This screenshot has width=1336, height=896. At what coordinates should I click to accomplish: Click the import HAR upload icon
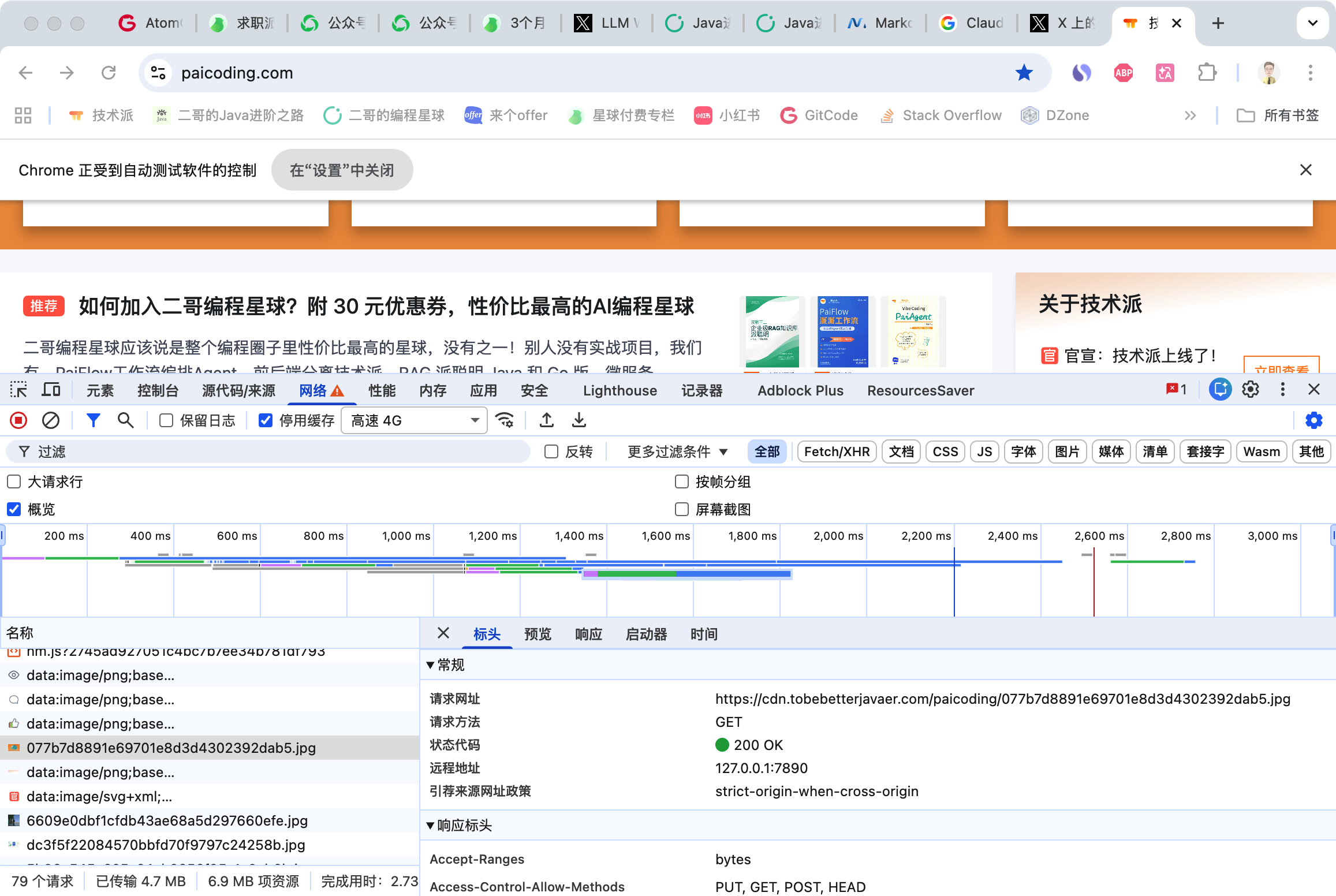pyautogui.click(x=546, y=420)
